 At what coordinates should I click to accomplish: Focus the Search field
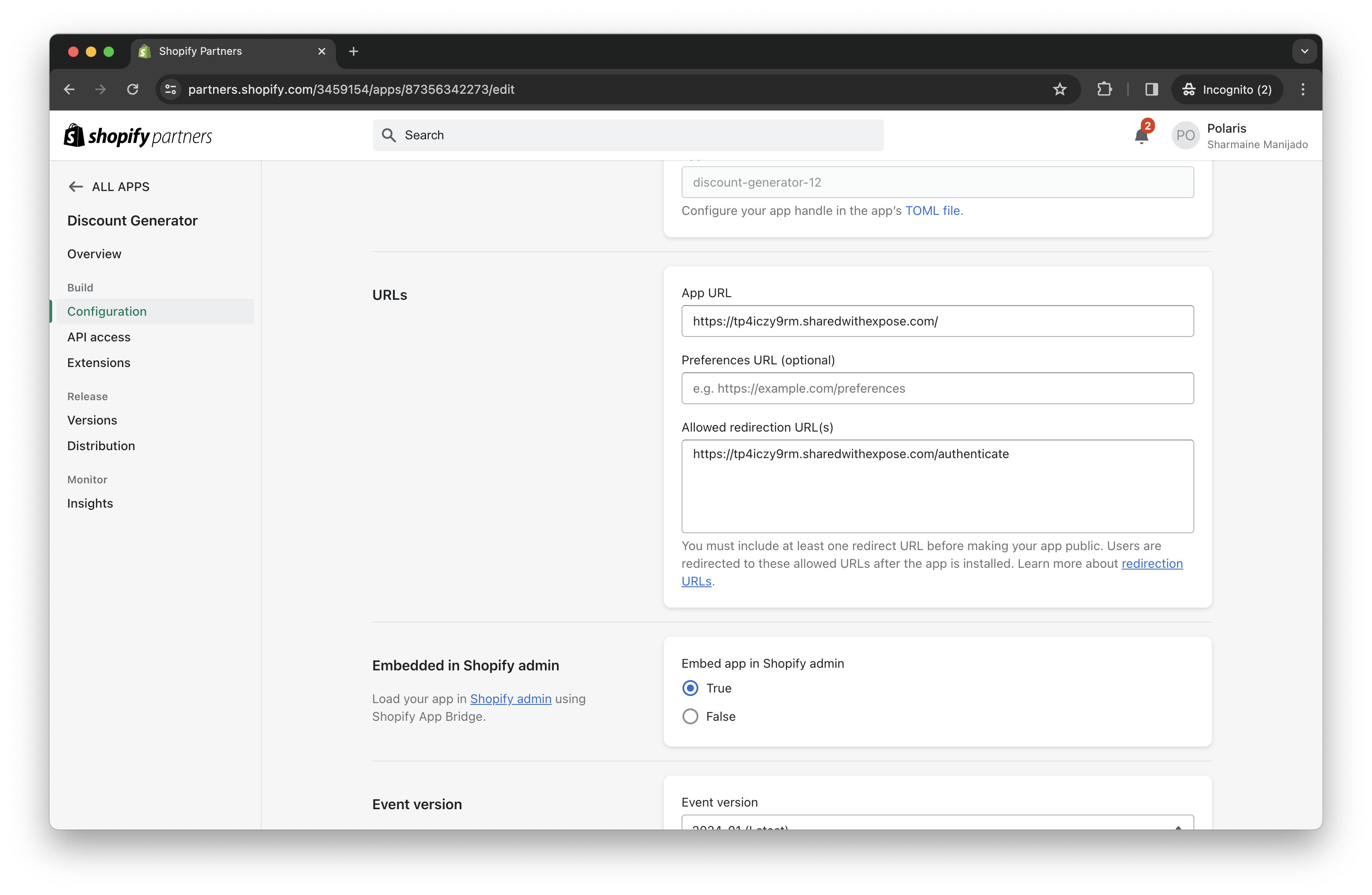pyautogui.click(x=629, y=135)
